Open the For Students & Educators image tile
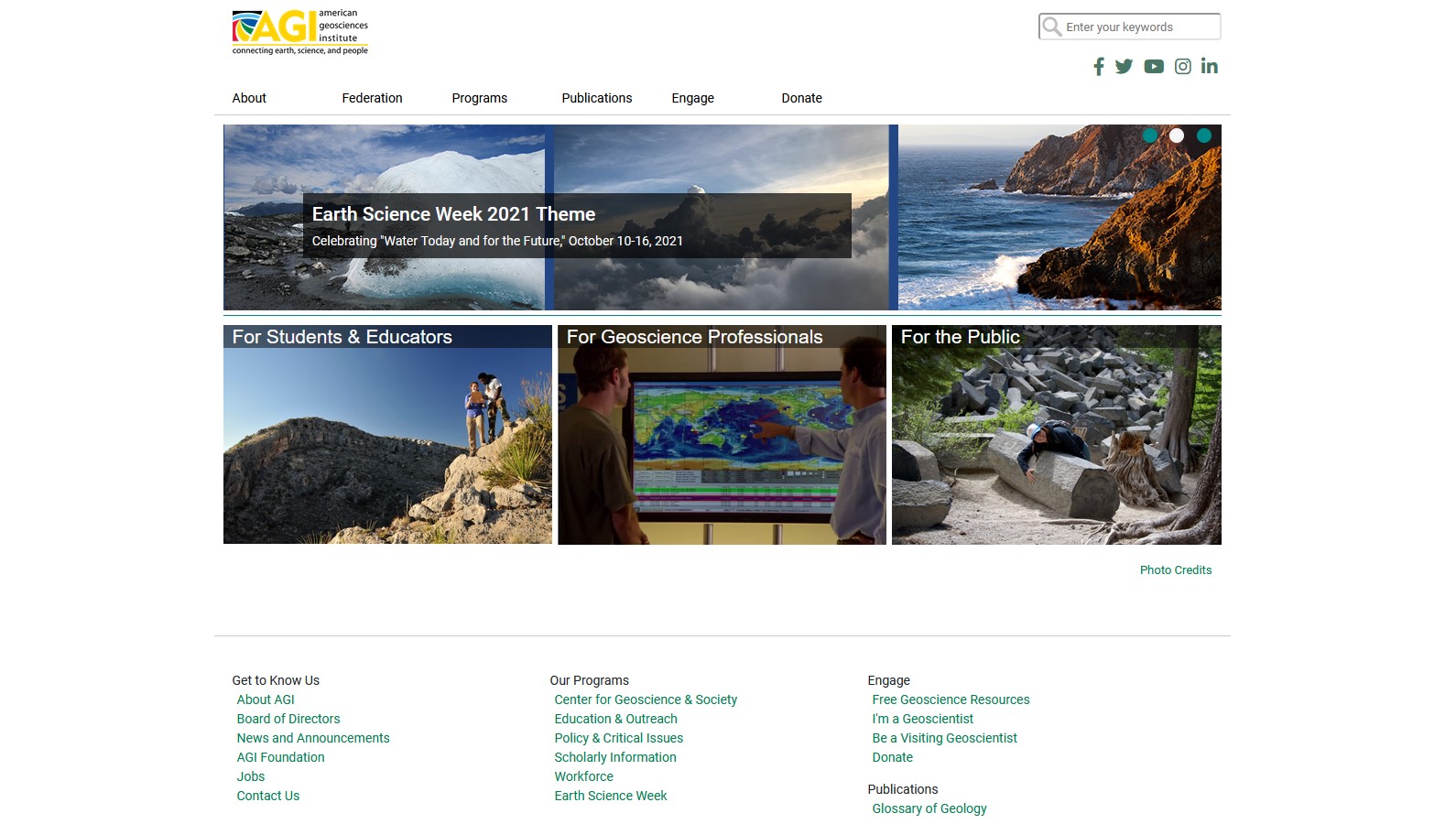 pos(387,435)
